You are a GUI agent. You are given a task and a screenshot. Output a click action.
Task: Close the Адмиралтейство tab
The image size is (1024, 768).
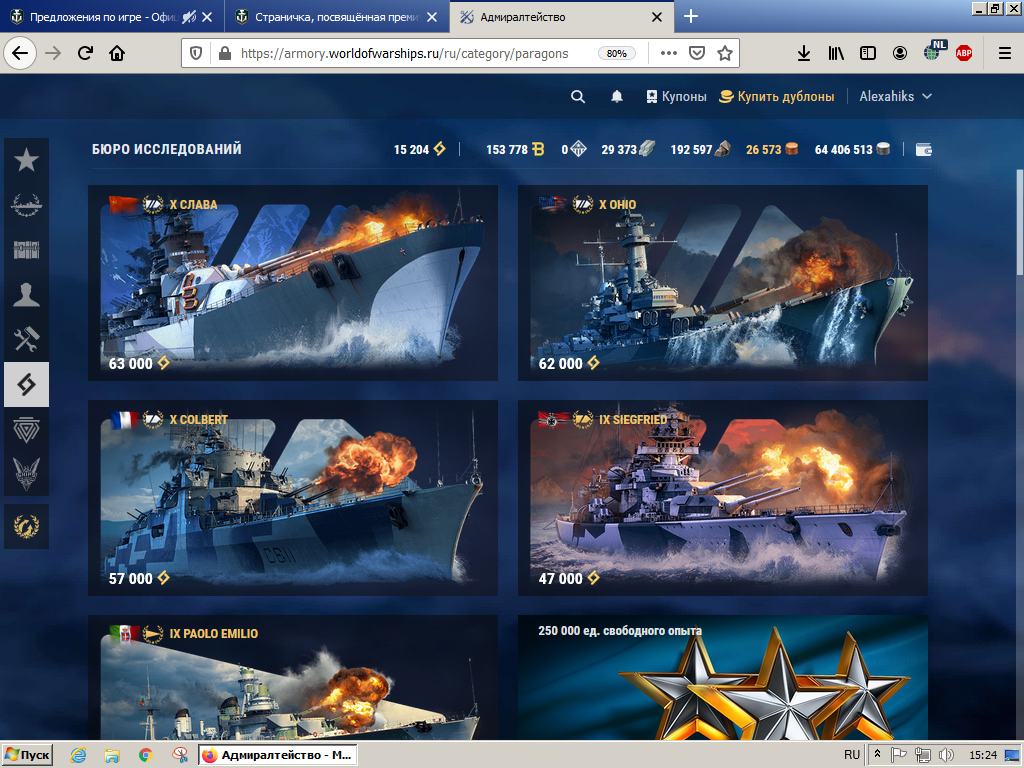tap(657, 17)
